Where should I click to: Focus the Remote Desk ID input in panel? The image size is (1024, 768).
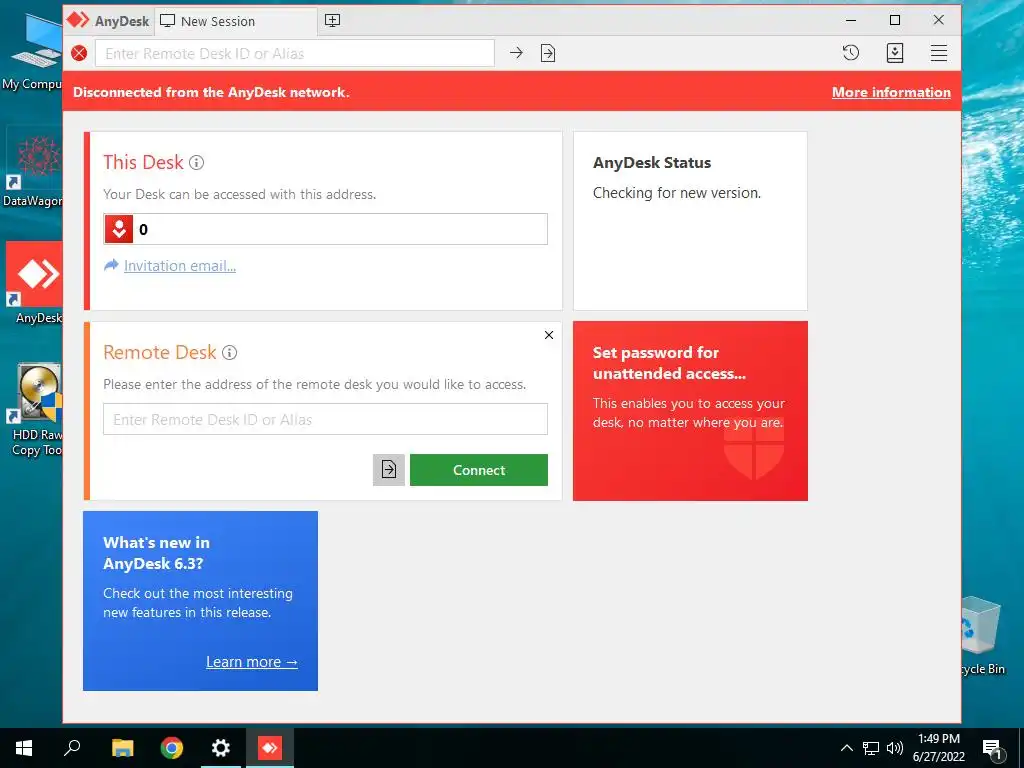click(325, 419)
